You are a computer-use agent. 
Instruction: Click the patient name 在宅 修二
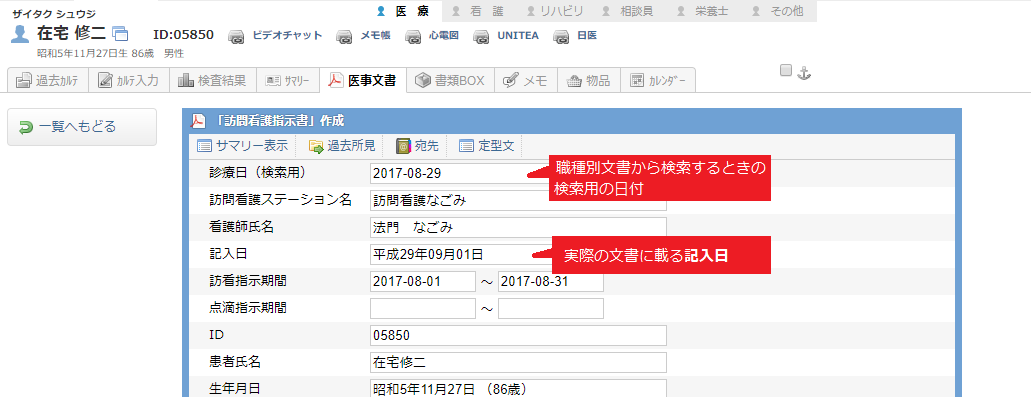[72, 34]
